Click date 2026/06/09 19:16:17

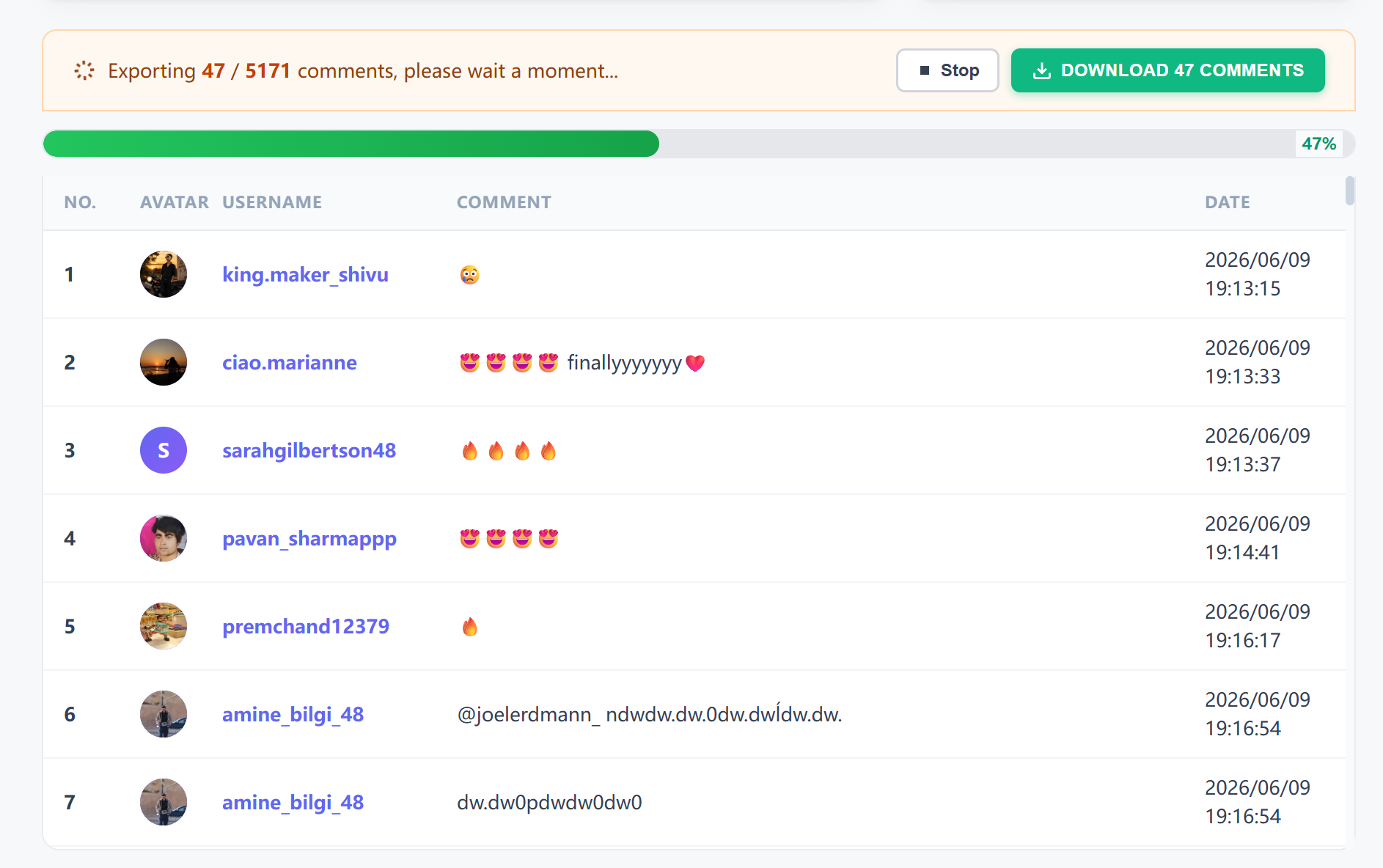click(1258, 626)
